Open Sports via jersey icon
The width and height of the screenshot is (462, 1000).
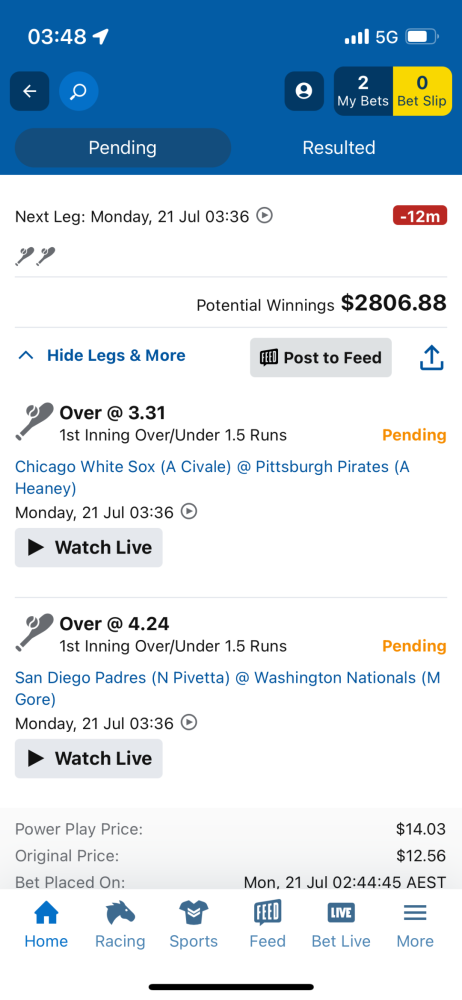(x=193, y=924)
